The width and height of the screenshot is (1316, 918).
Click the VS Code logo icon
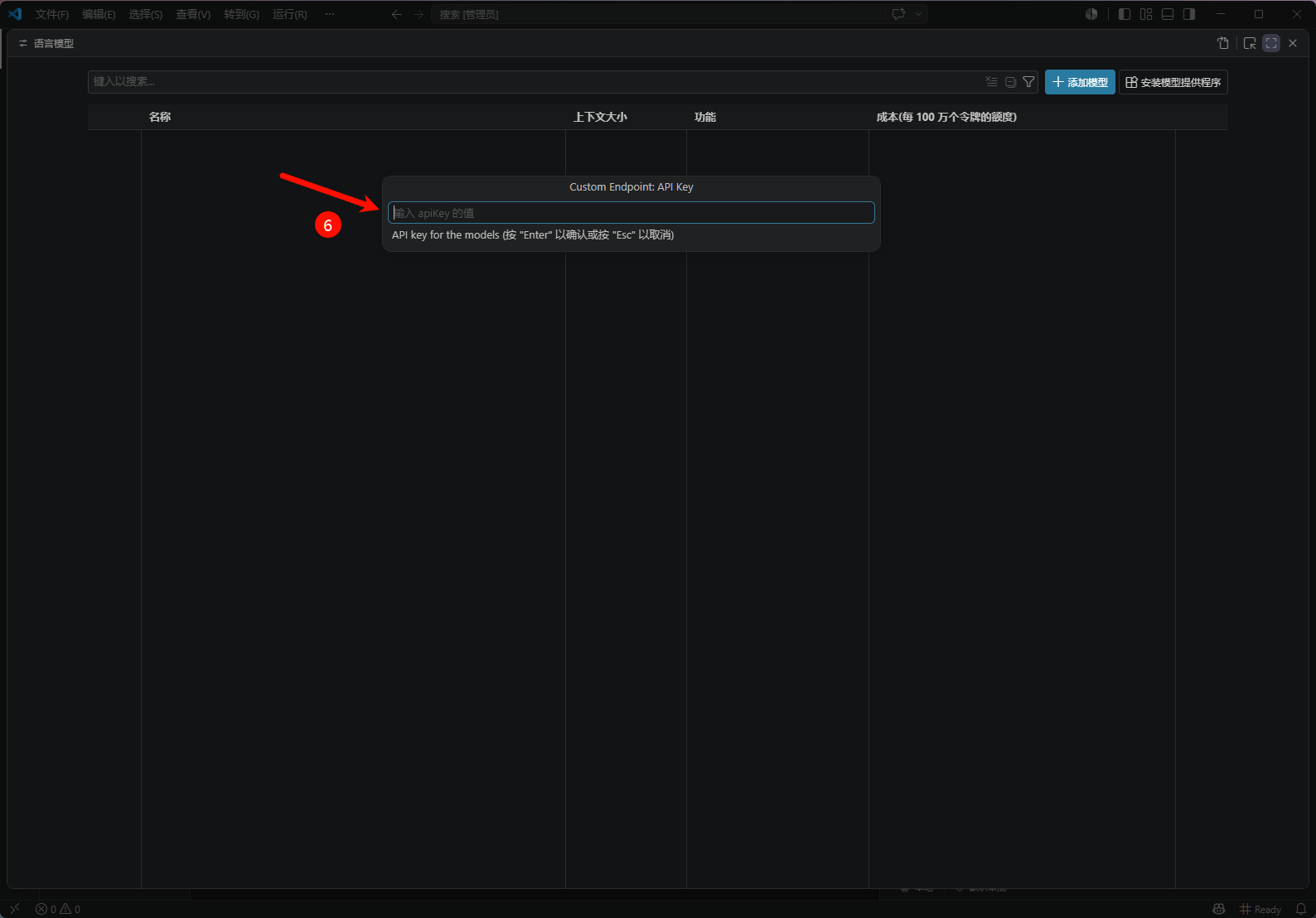coord(15,14)
